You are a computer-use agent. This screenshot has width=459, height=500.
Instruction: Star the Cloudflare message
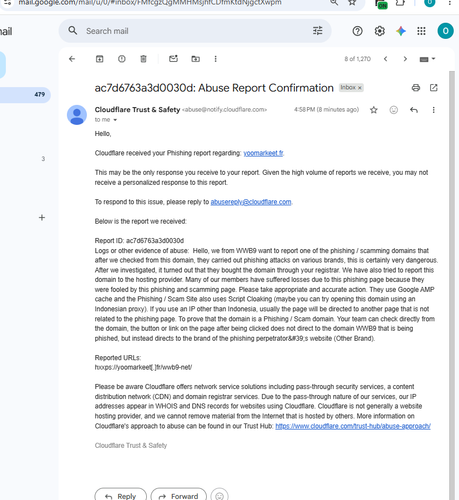(x=374, y=110)
